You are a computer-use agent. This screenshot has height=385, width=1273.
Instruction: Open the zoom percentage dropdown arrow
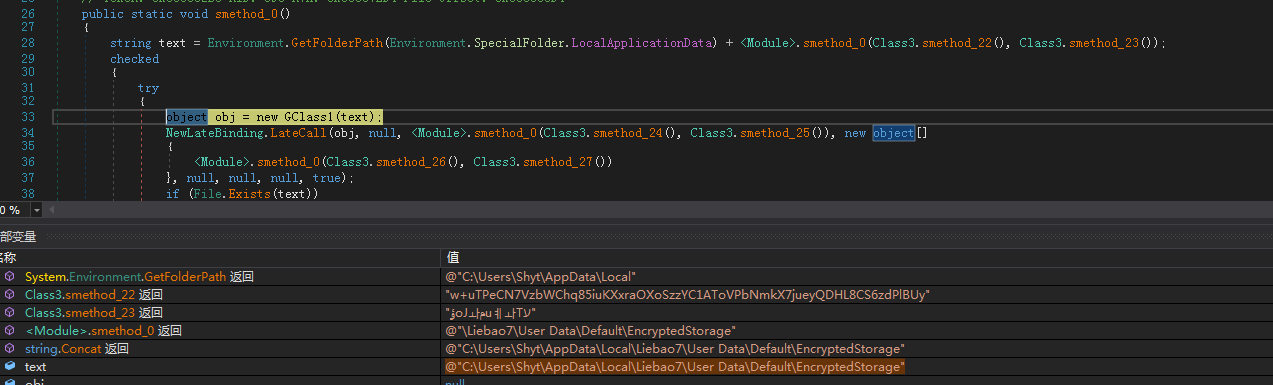pos(37,210)
